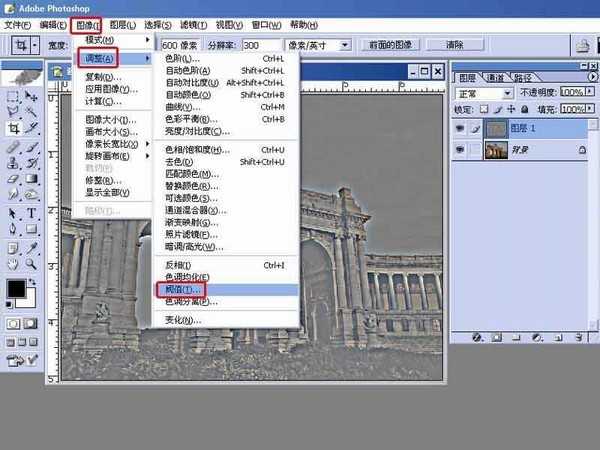The width and height of the screenshot is (600, 450).
Task: Select the Path Selection tool
Action: click(13, 213)
